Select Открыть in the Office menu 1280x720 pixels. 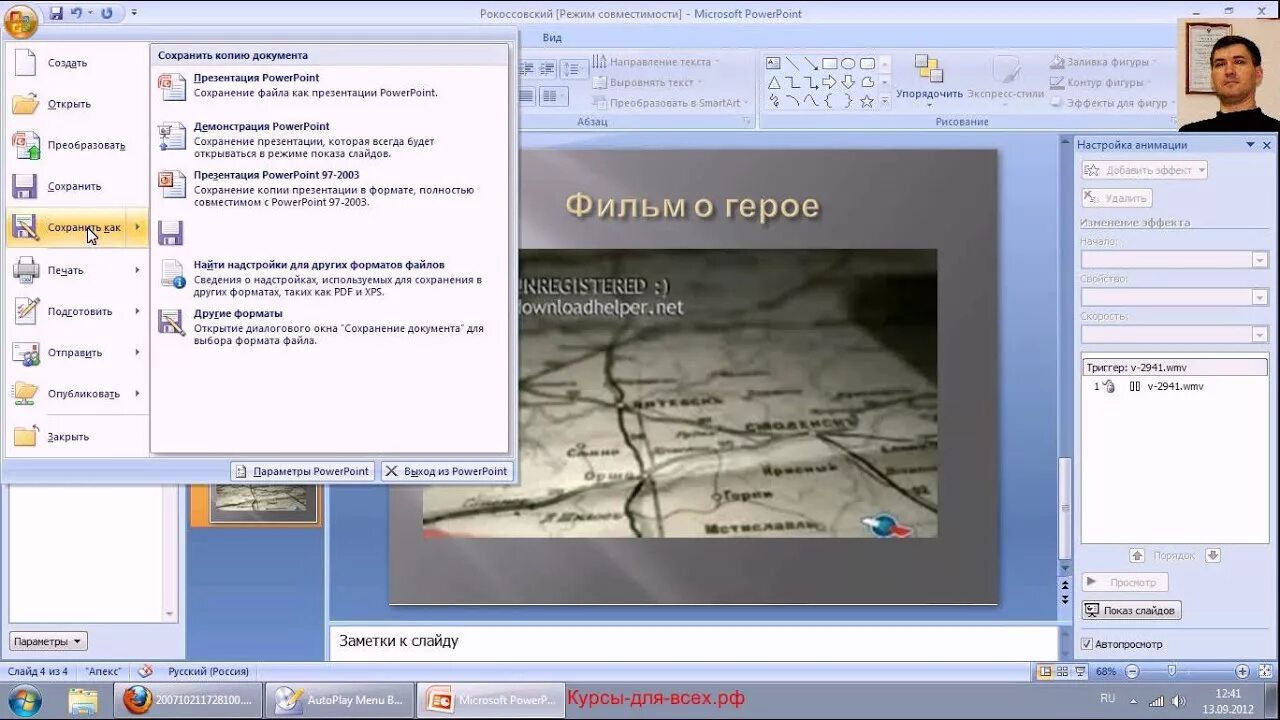[76, 104]
